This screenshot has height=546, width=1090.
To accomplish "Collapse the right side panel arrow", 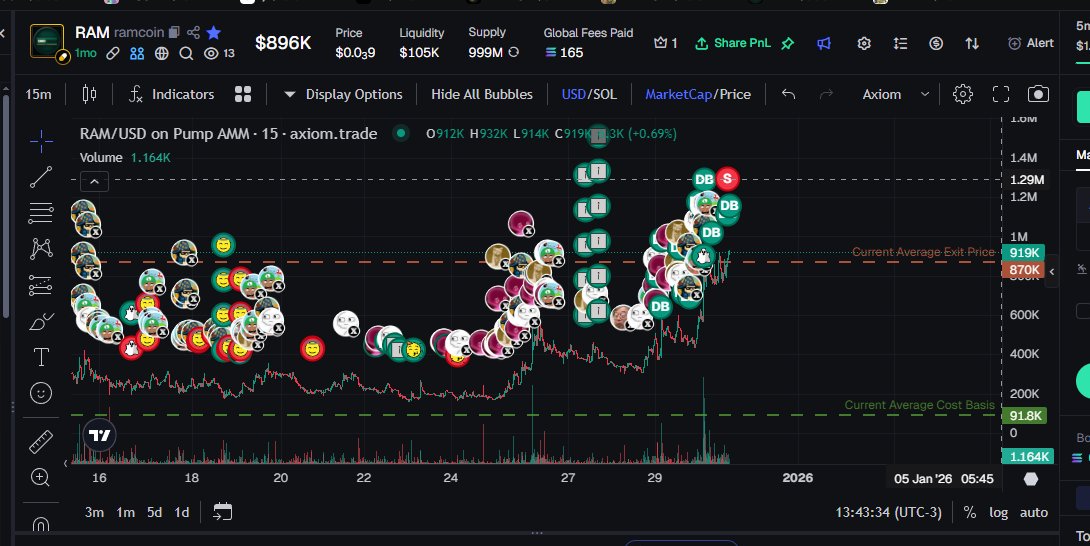I will (1051, 272).
